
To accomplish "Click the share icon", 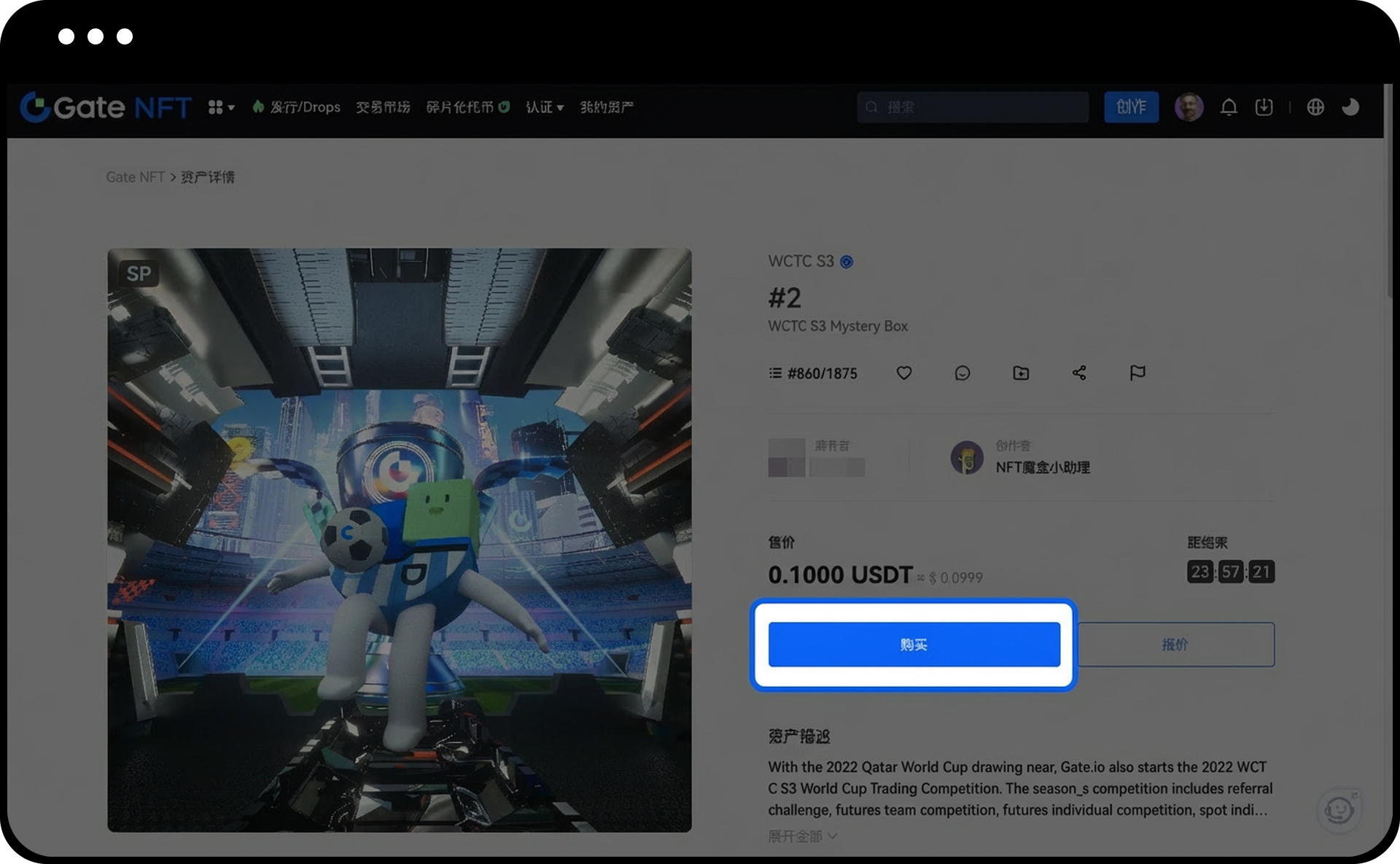I will pos(1079,373).
